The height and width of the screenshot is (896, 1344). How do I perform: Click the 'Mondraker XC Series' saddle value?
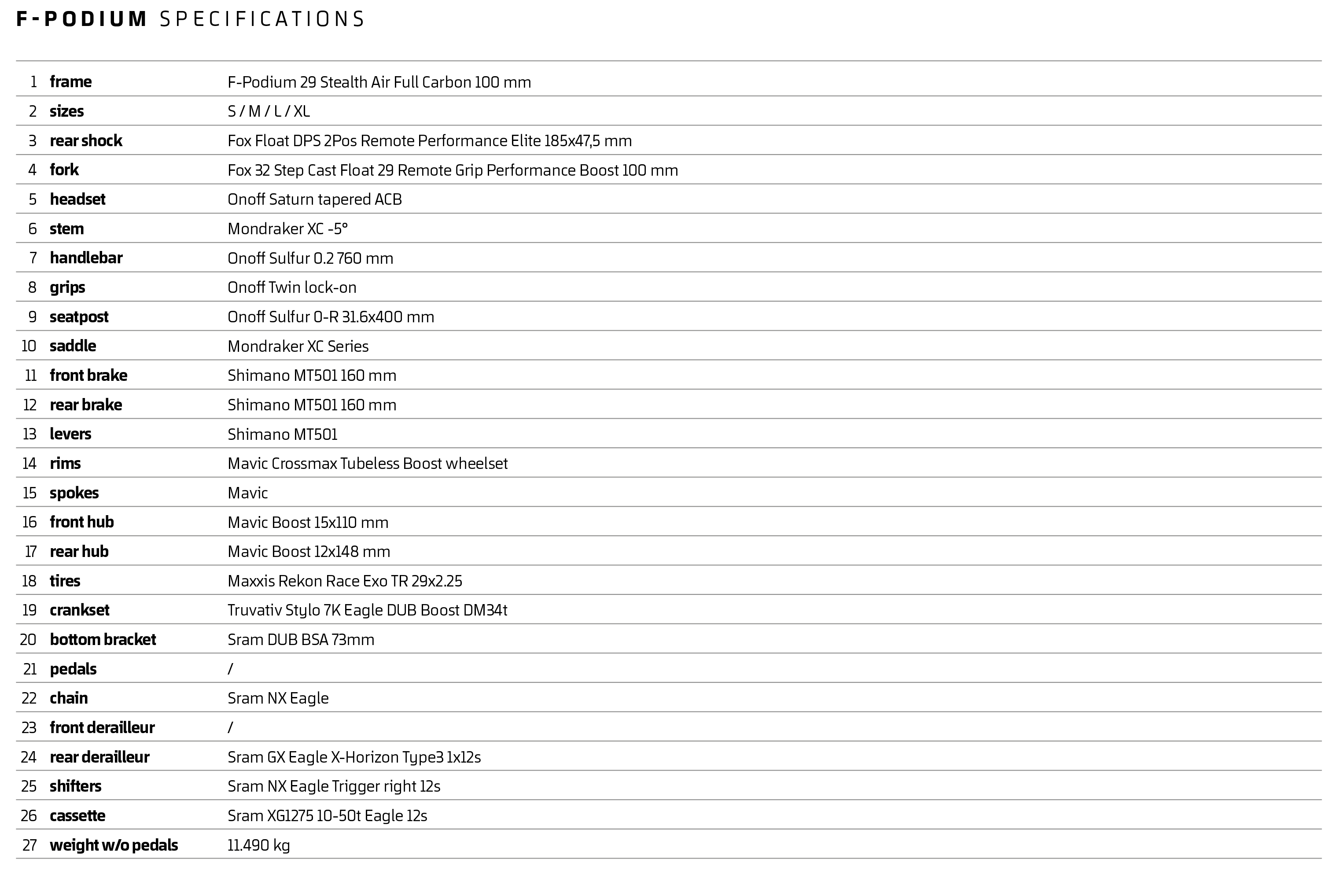tap(298, 346)
